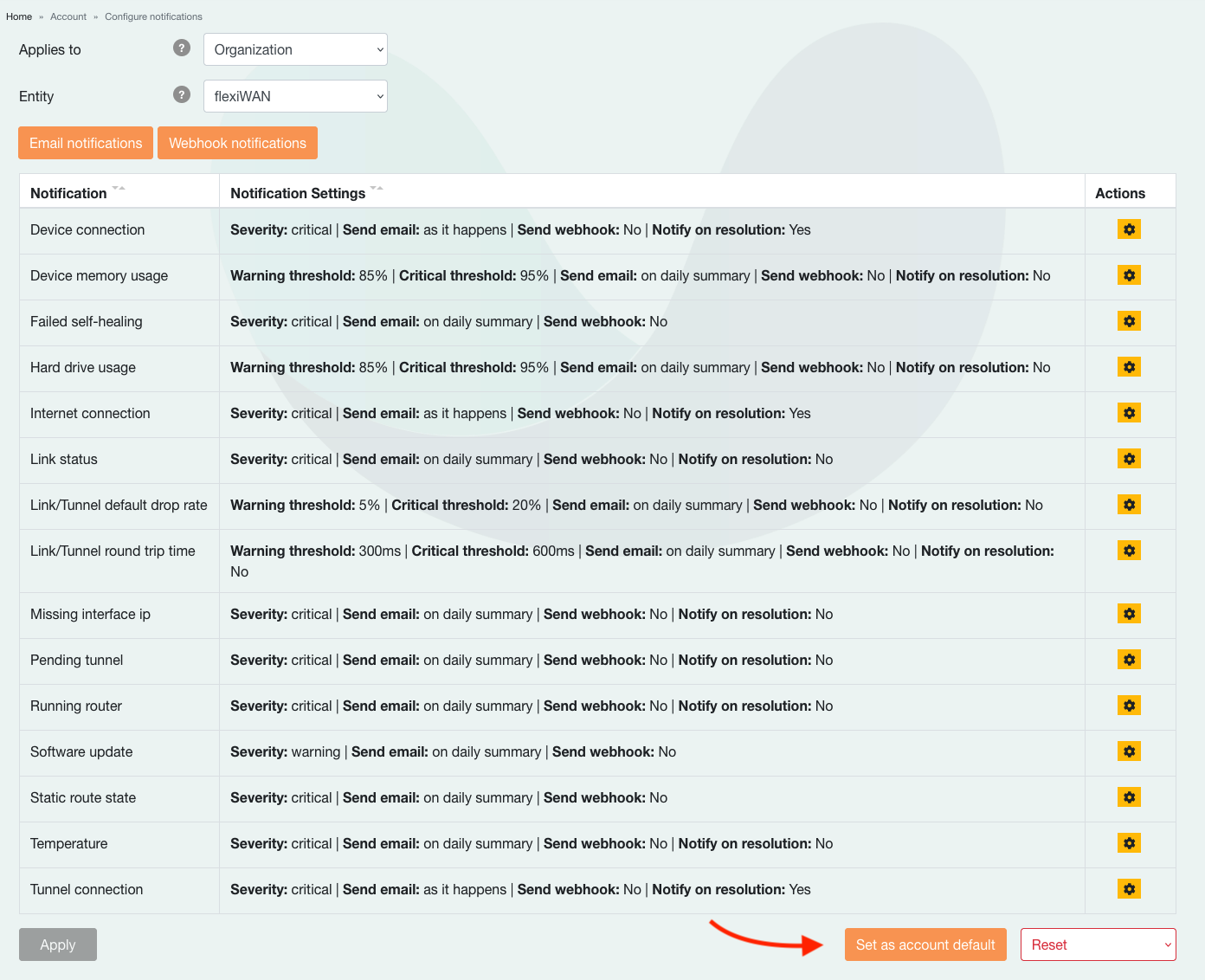The width and height of the screenshot is (1205, 980).
Task: Click the Webhook notifications button
Action: [x=237, y=143]
